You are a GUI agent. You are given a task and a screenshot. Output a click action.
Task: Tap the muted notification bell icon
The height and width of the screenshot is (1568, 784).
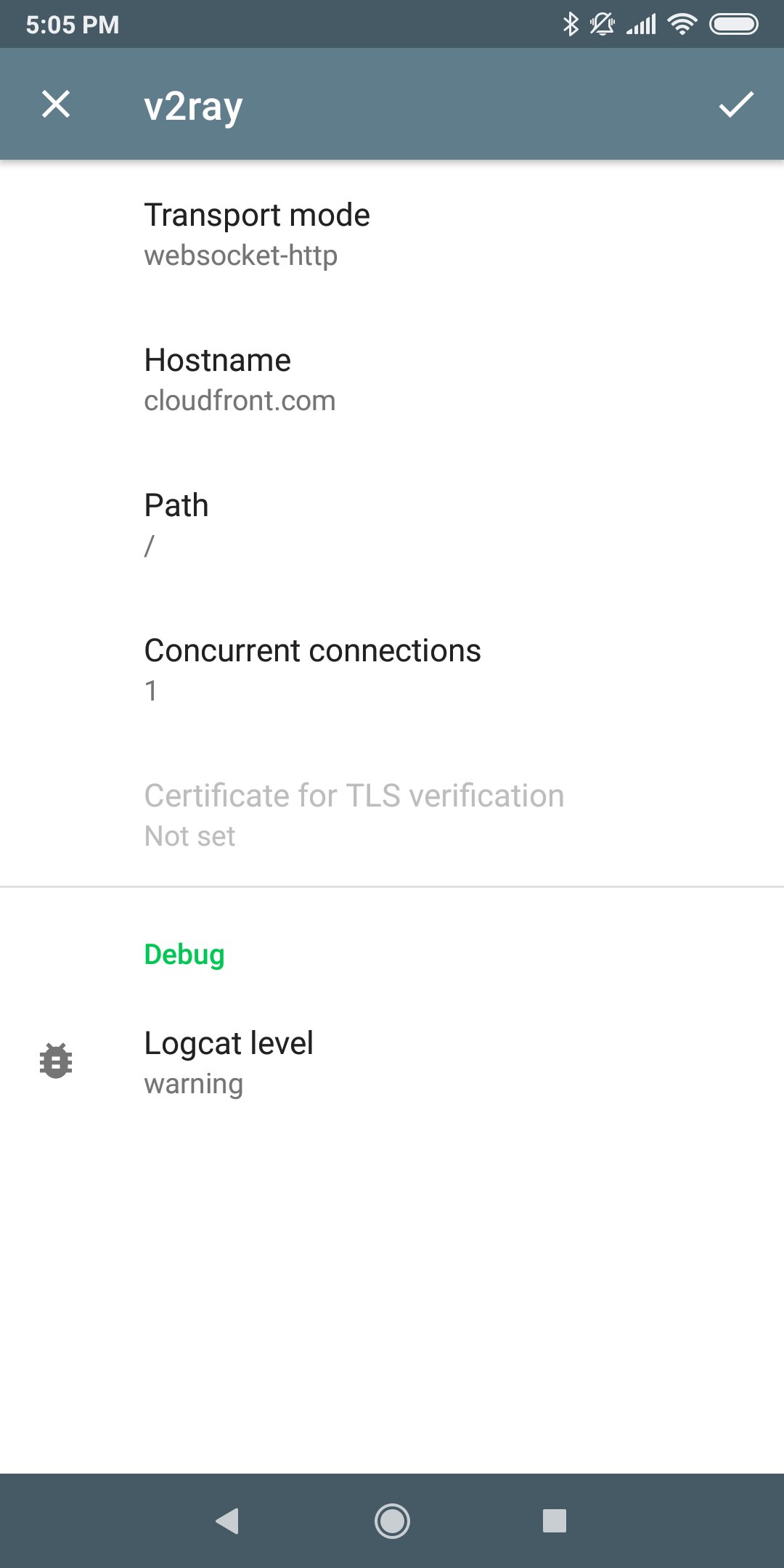pos(601,24)
